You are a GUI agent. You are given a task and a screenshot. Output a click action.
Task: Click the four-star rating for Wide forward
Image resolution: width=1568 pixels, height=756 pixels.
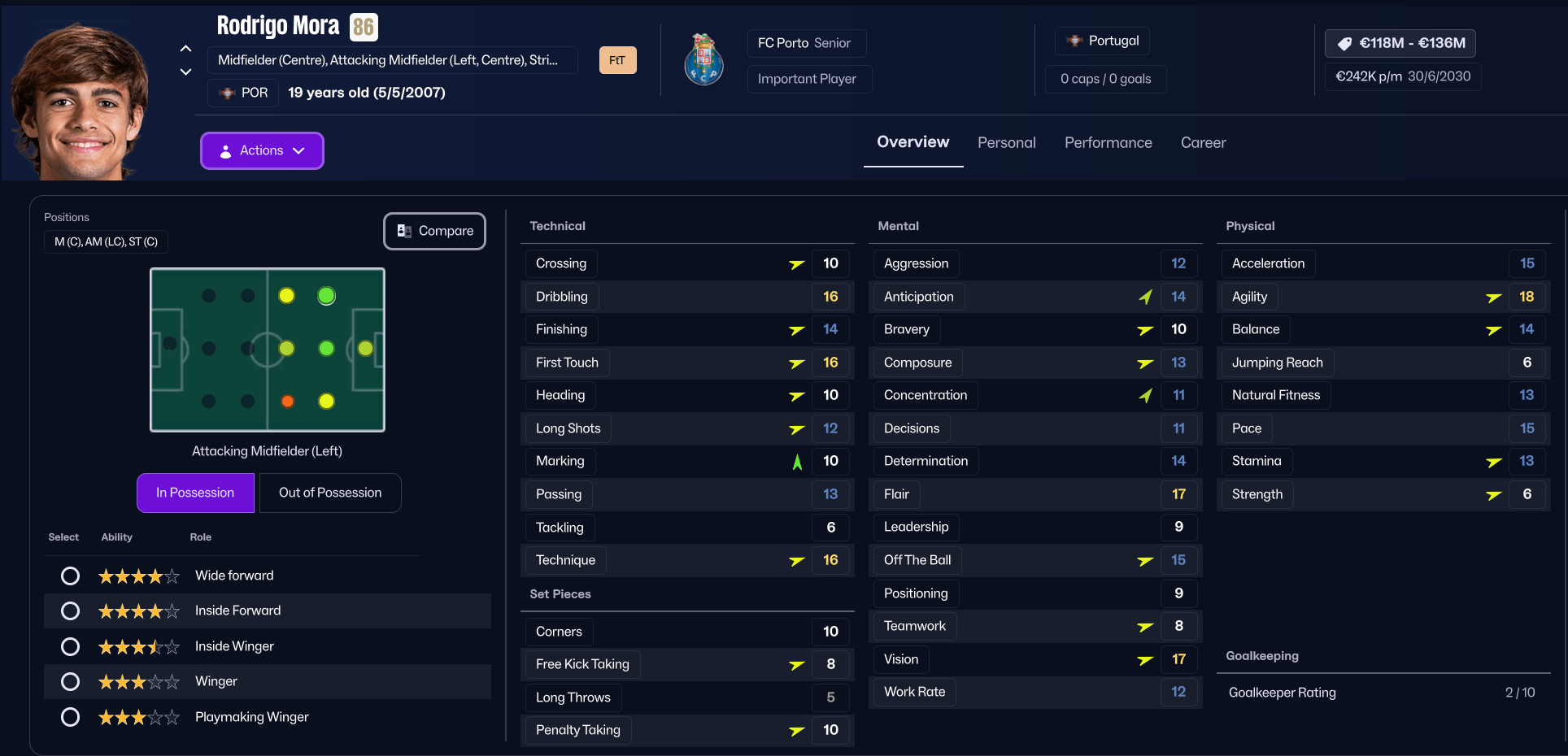pos(139,576)
